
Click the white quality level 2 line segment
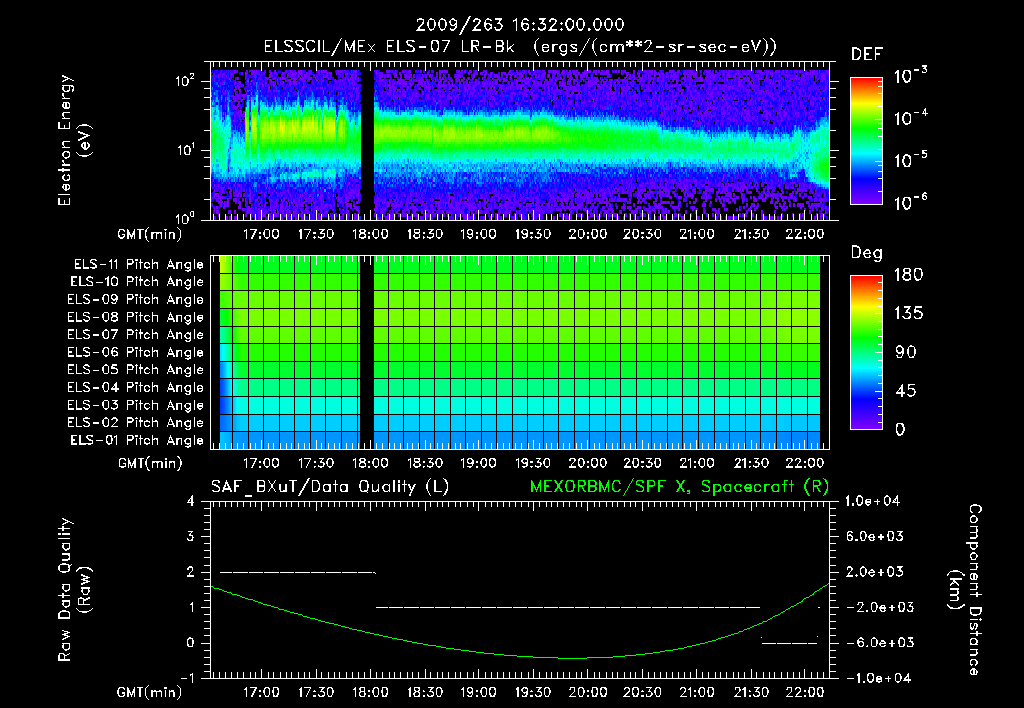[x=298, y=572]
